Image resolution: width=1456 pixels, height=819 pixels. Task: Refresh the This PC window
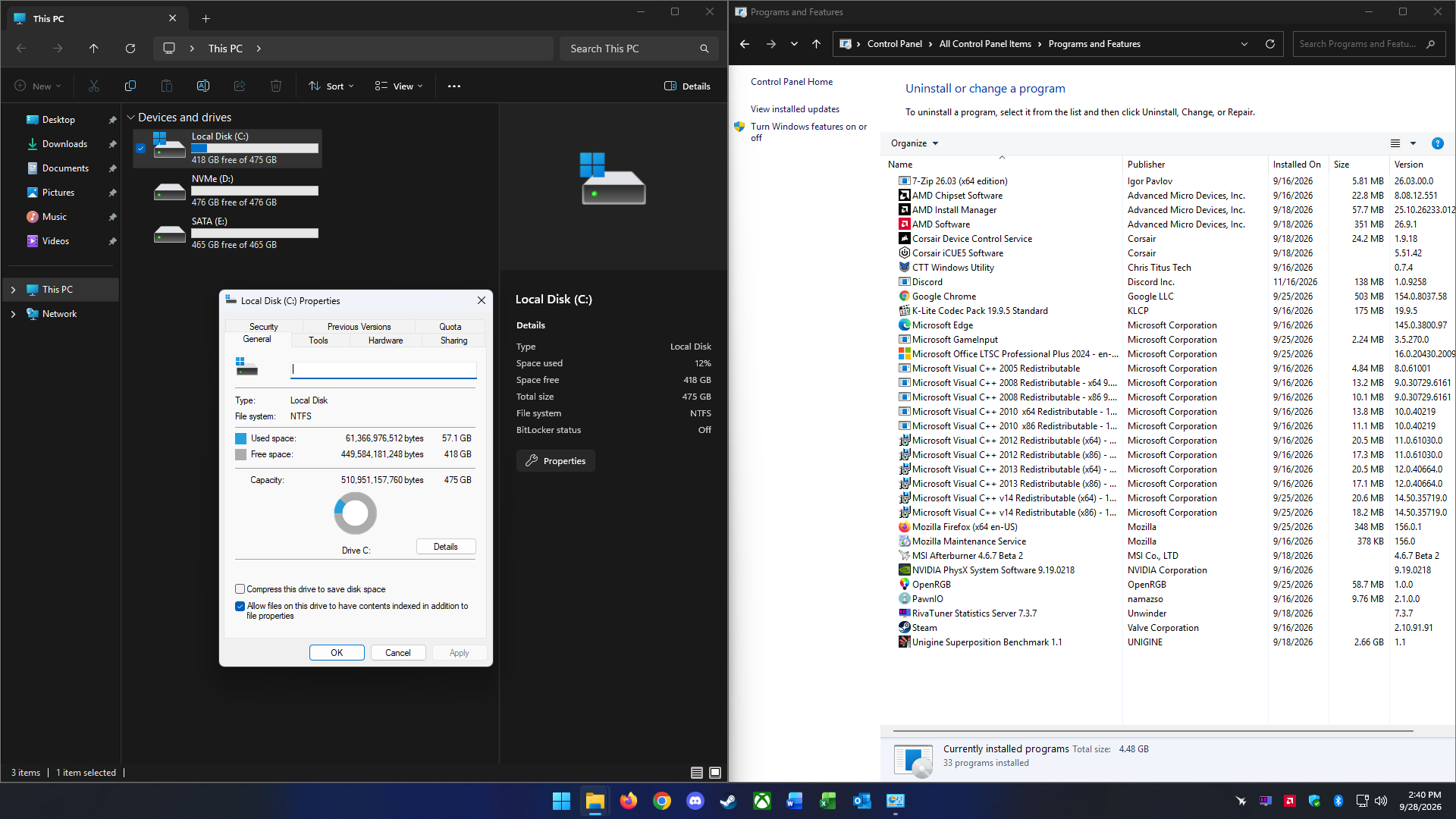coord(130,49)
